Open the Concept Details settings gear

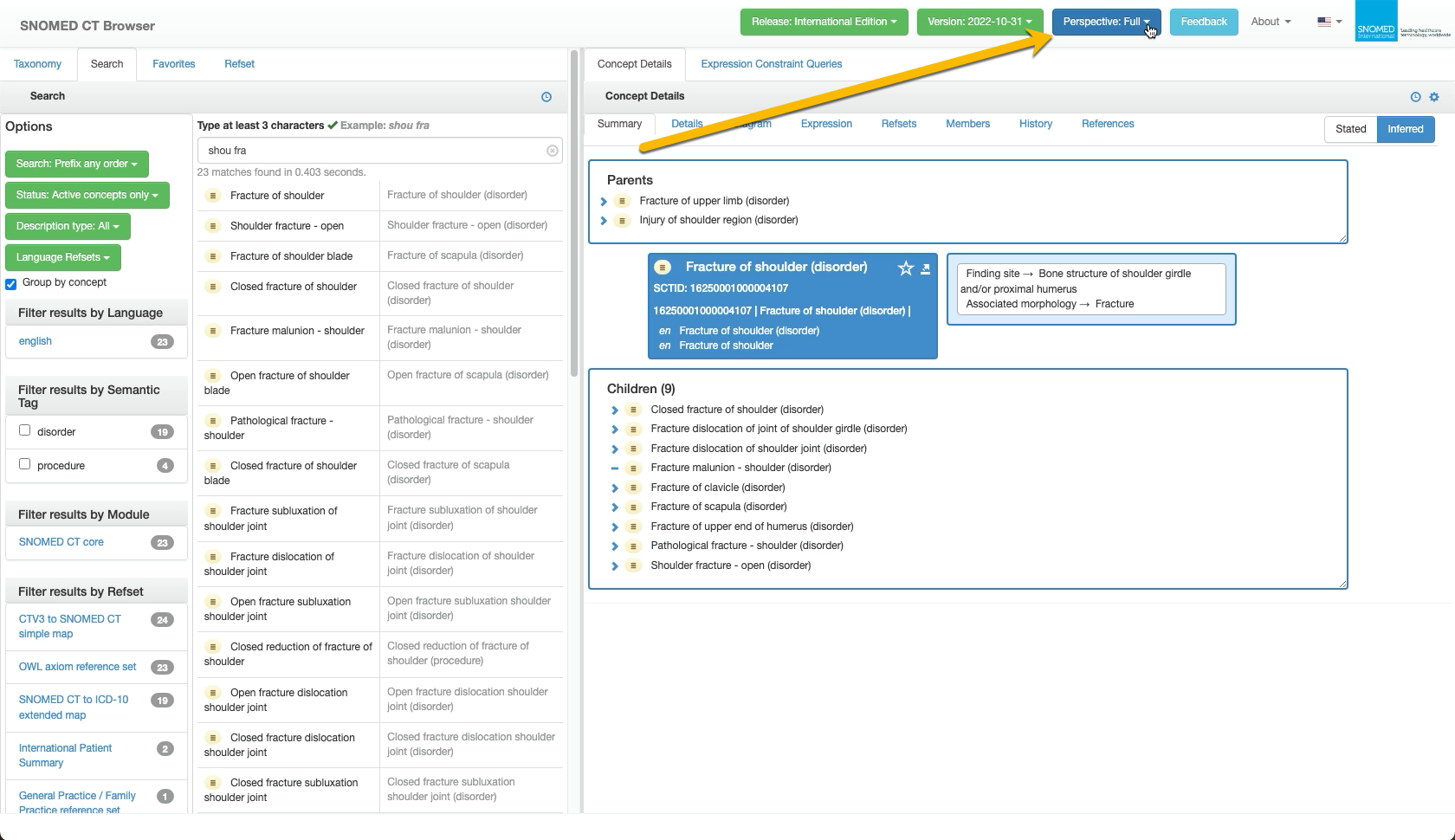click(x=1434, y=97)
